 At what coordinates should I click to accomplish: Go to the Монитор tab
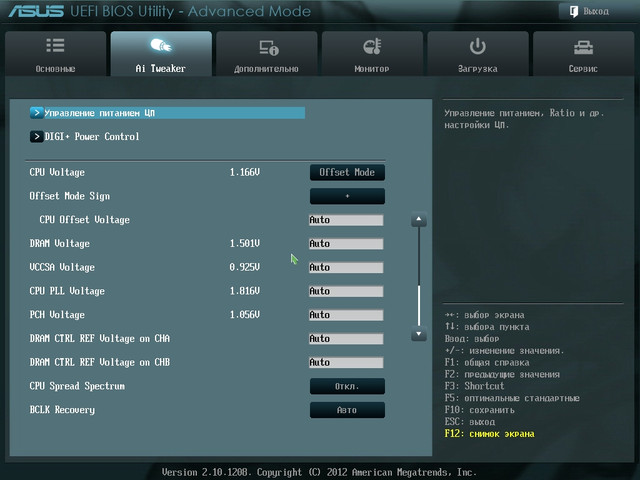click(372, 53)
